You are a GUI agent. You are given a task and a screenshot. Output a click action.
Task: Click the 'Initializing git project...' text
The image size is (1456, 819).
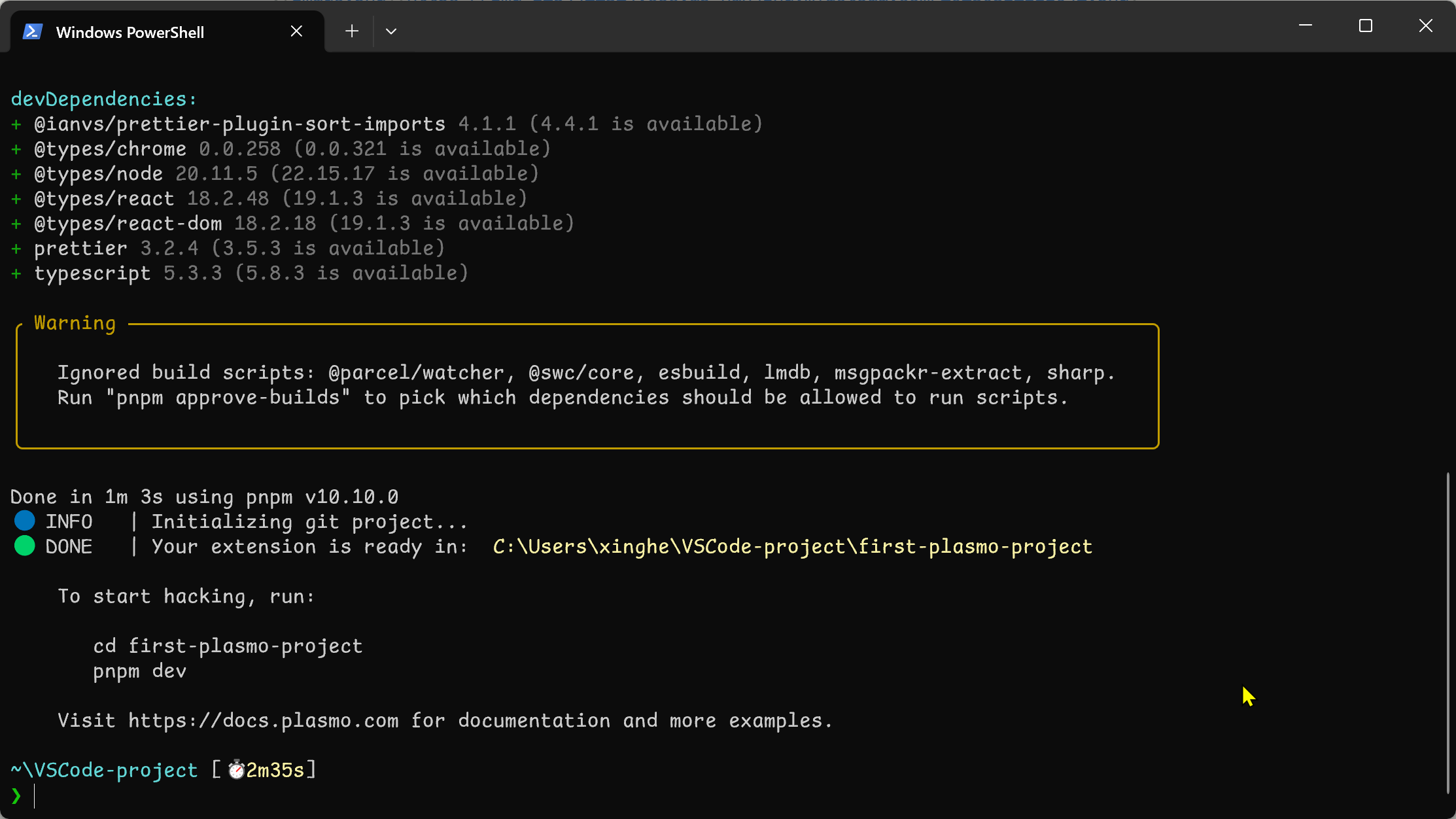310,521
